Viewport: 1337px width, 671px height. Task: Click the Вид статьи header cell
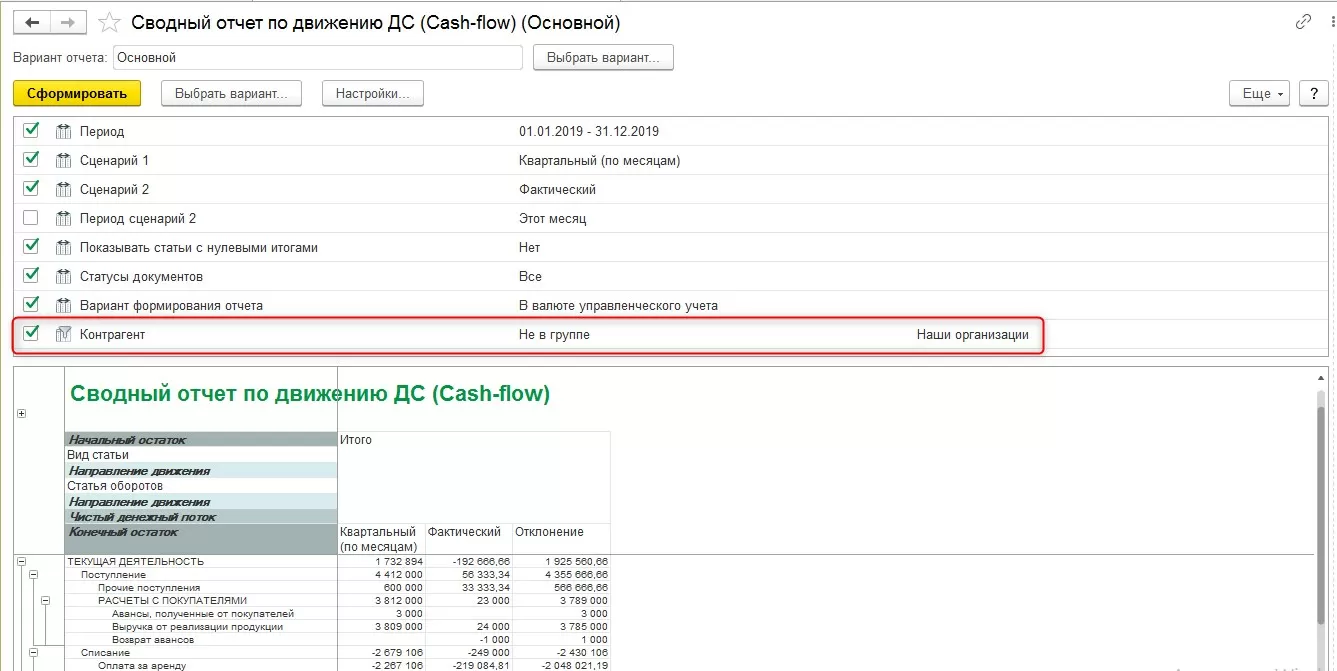click(x=201, y=455)
